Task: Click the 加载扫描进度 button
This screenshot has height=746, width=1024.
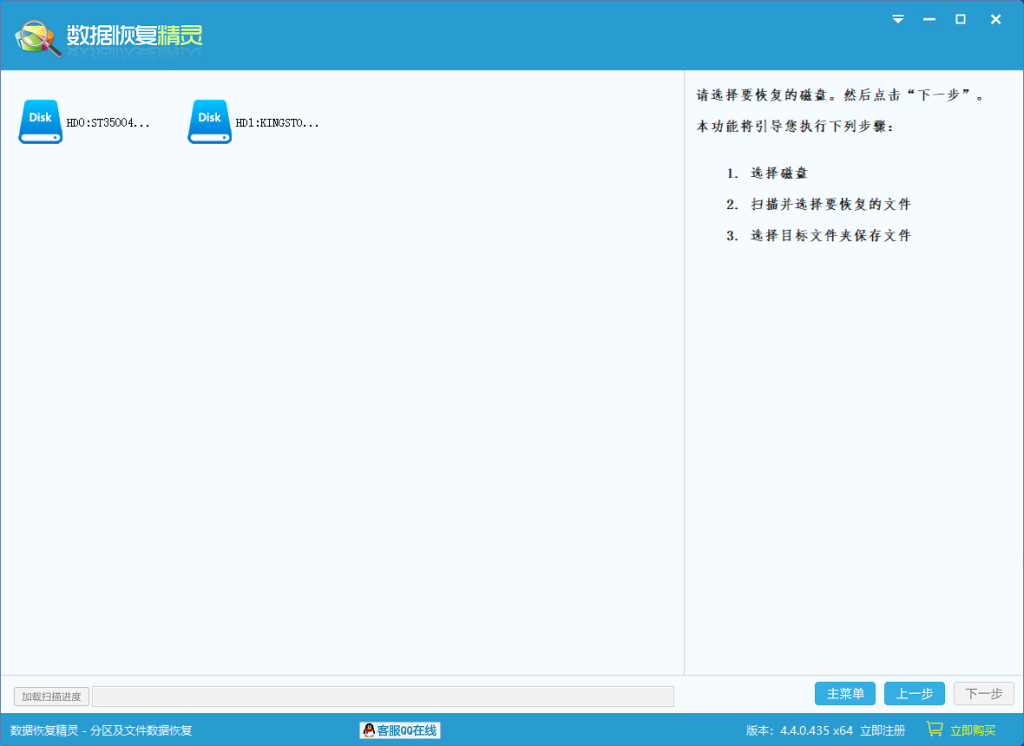Action: 51,696
